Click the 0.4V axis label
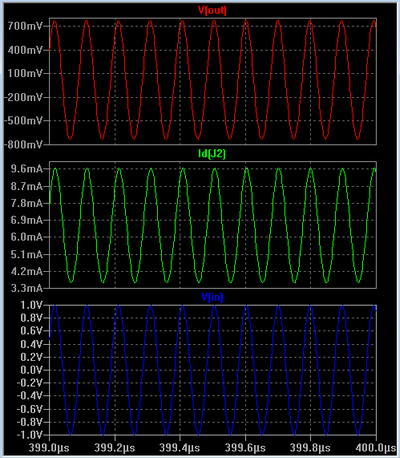The height and width of the screenshot is (458, 400). [x=32, y=344]
